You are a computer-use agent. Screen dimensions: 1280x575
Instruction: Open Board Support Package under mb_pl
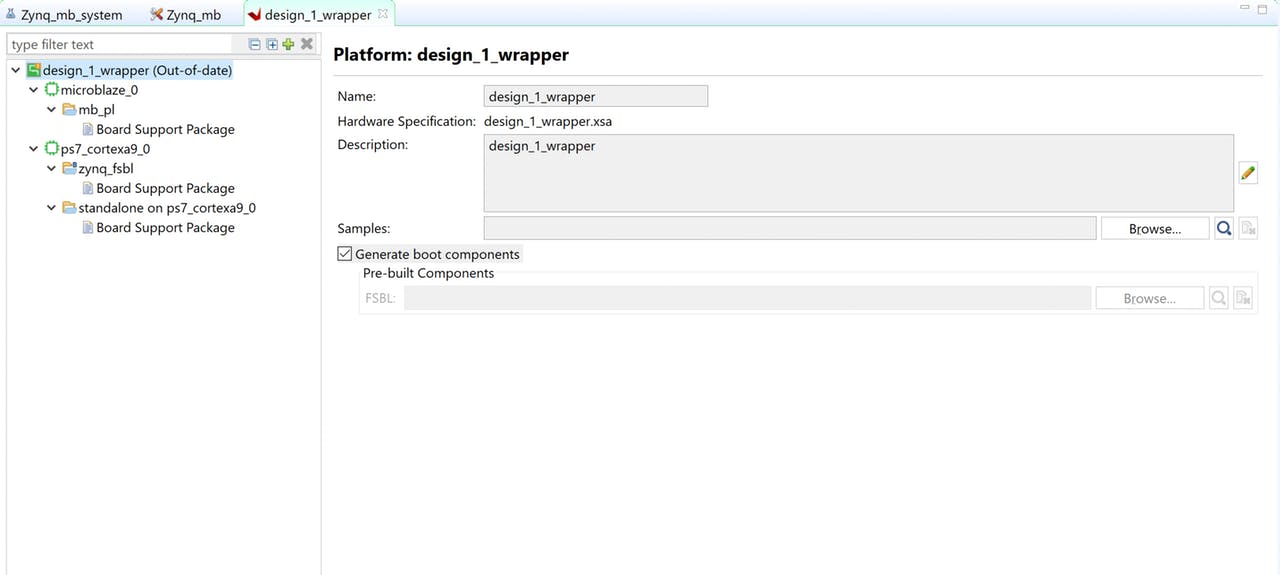(165, 129)
